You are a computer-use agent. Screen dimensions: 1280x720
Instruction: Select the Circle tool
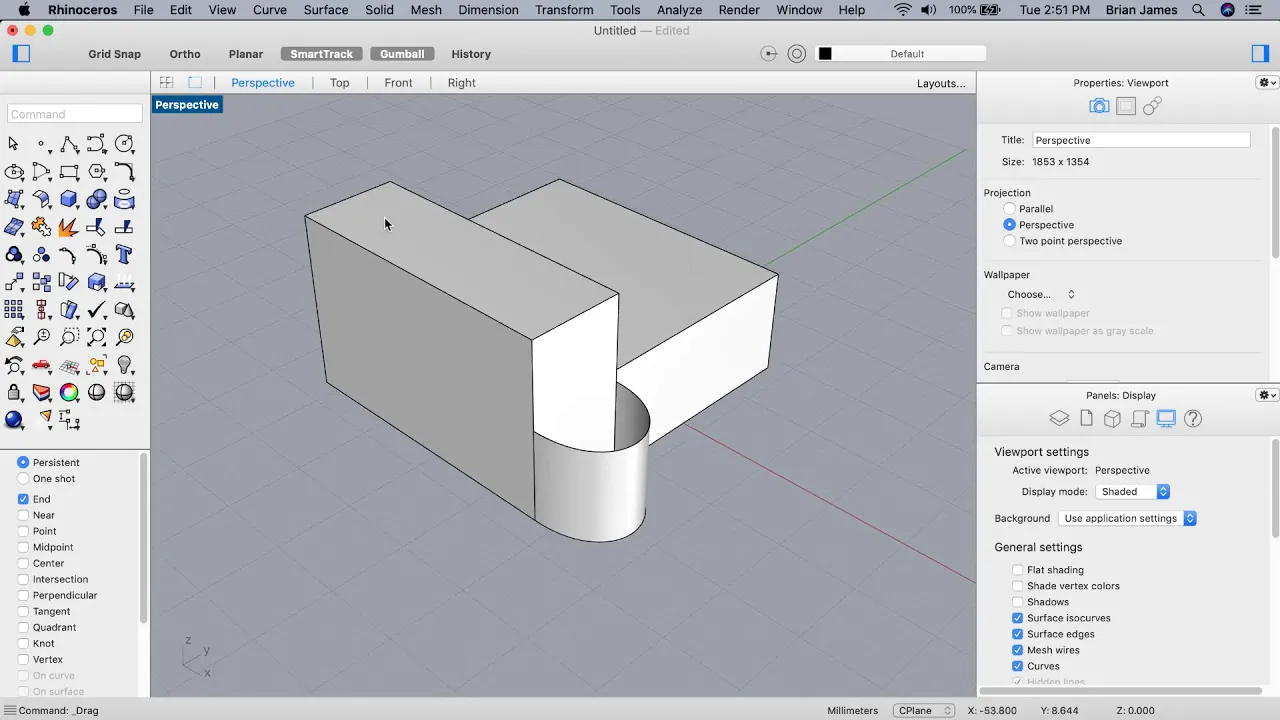tap(124, 144)
